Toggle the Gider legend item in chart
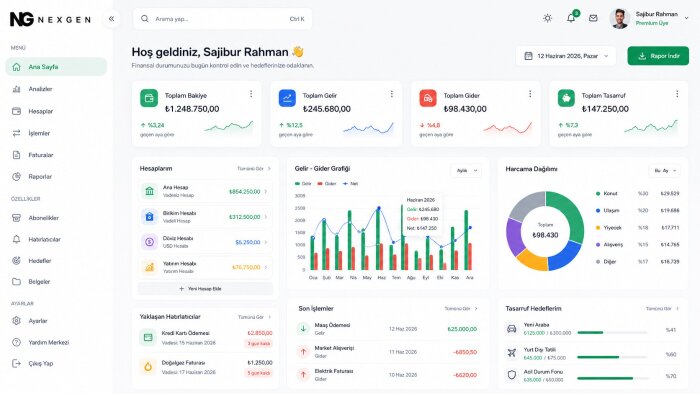700x394 pixels. coord(327,184)
